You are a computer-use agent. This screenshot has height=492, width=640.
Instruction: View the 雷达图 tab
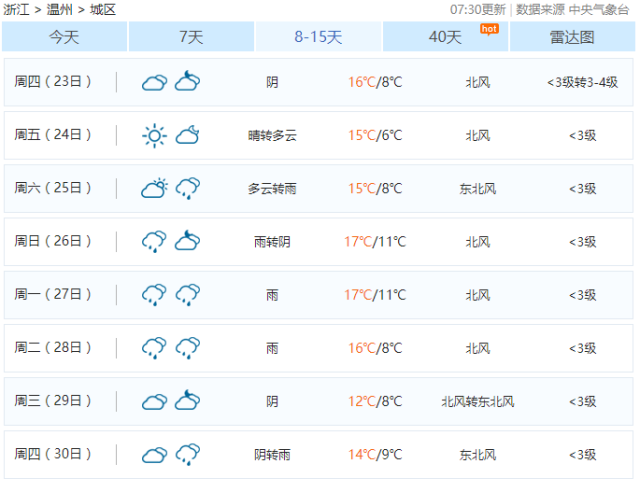pyautogui.click(x=572, y=37)
